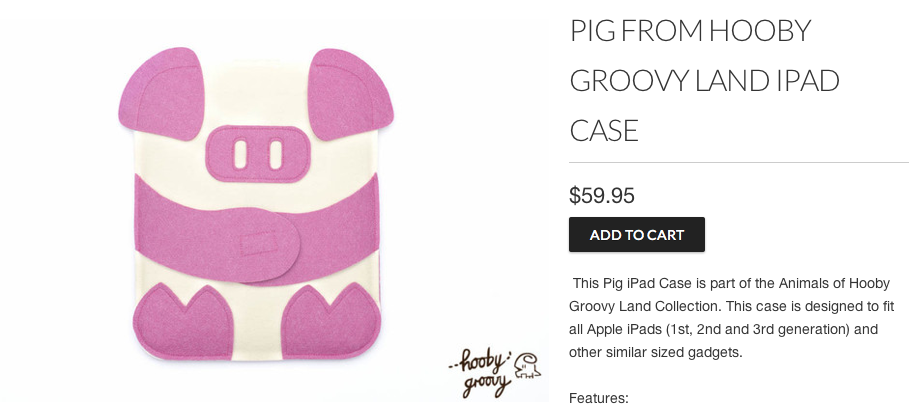The height and width of the screenshot is (413, 910).
Task: Click the pig's pink snout
Action: click(258, 154)
